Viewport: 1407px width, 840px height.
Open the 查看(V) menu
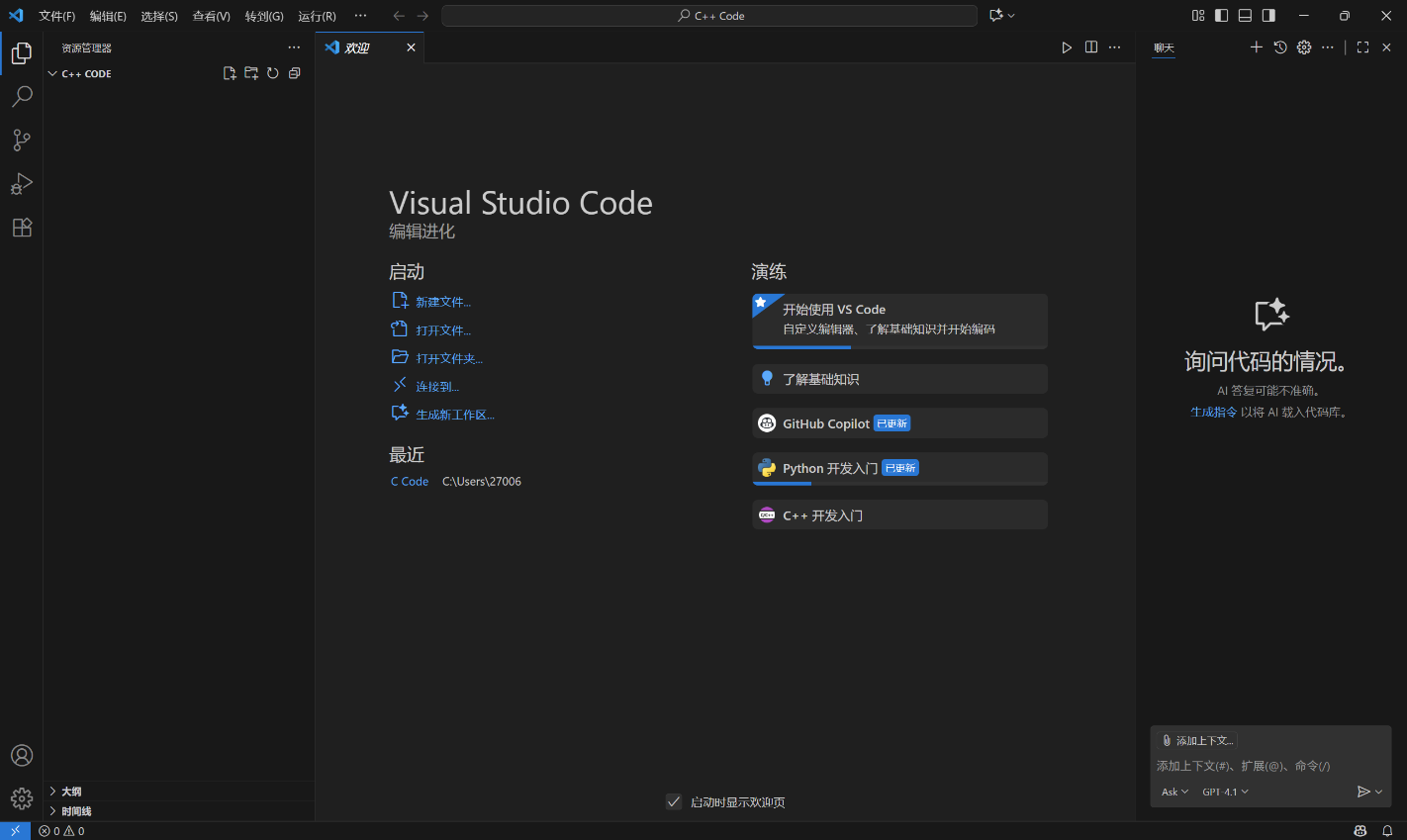[x=211, y=16]
